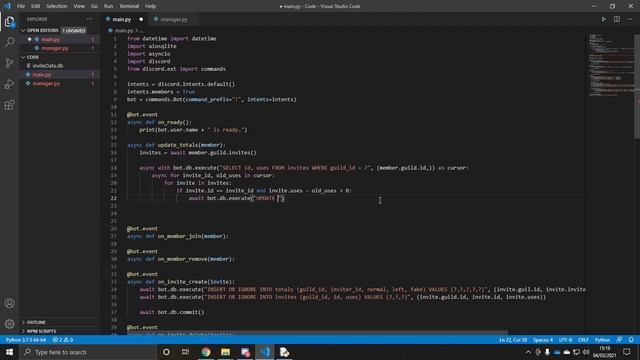Split the editor to the right

(617, 19)
